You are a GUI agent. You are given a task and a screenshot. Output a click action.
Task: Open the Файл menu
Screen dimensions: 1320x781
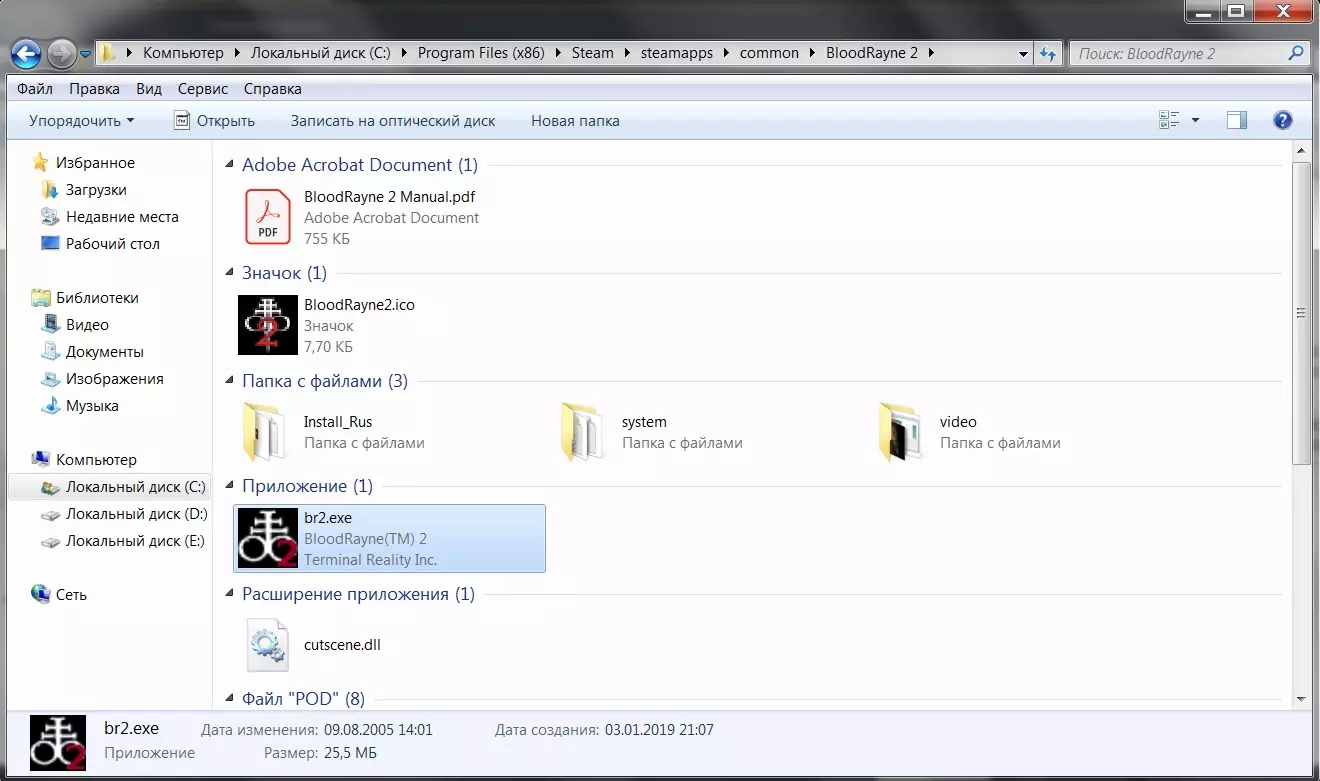[35, 89]
